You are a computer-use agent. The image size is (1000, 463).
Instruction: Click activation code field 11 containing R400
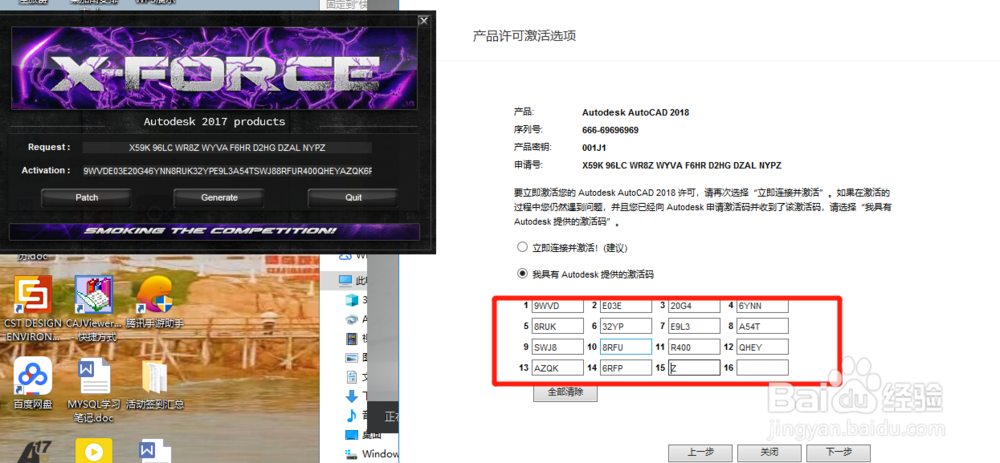coord(694,347)
